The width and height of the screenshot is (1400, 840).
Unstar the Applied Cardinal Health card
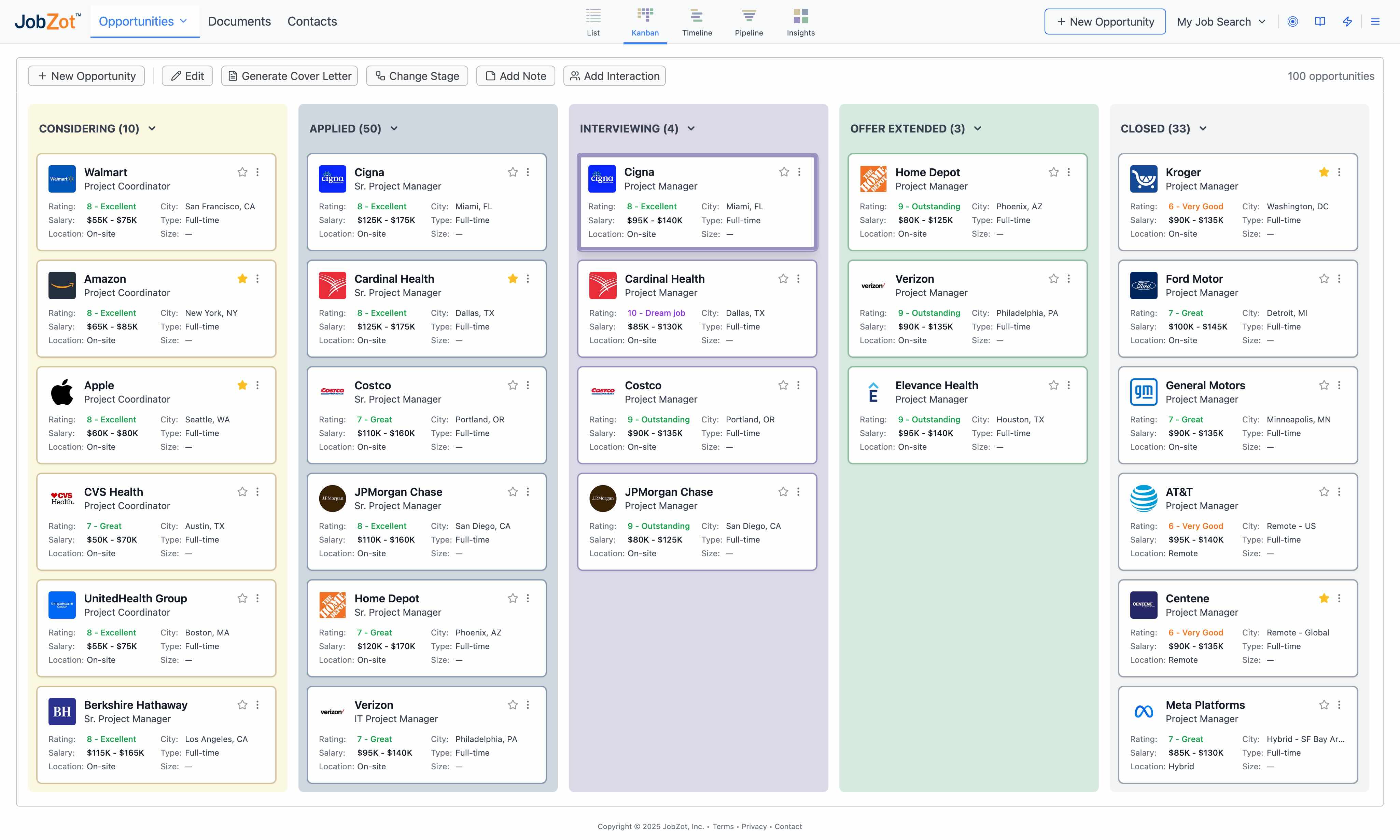tap(513, 279)
